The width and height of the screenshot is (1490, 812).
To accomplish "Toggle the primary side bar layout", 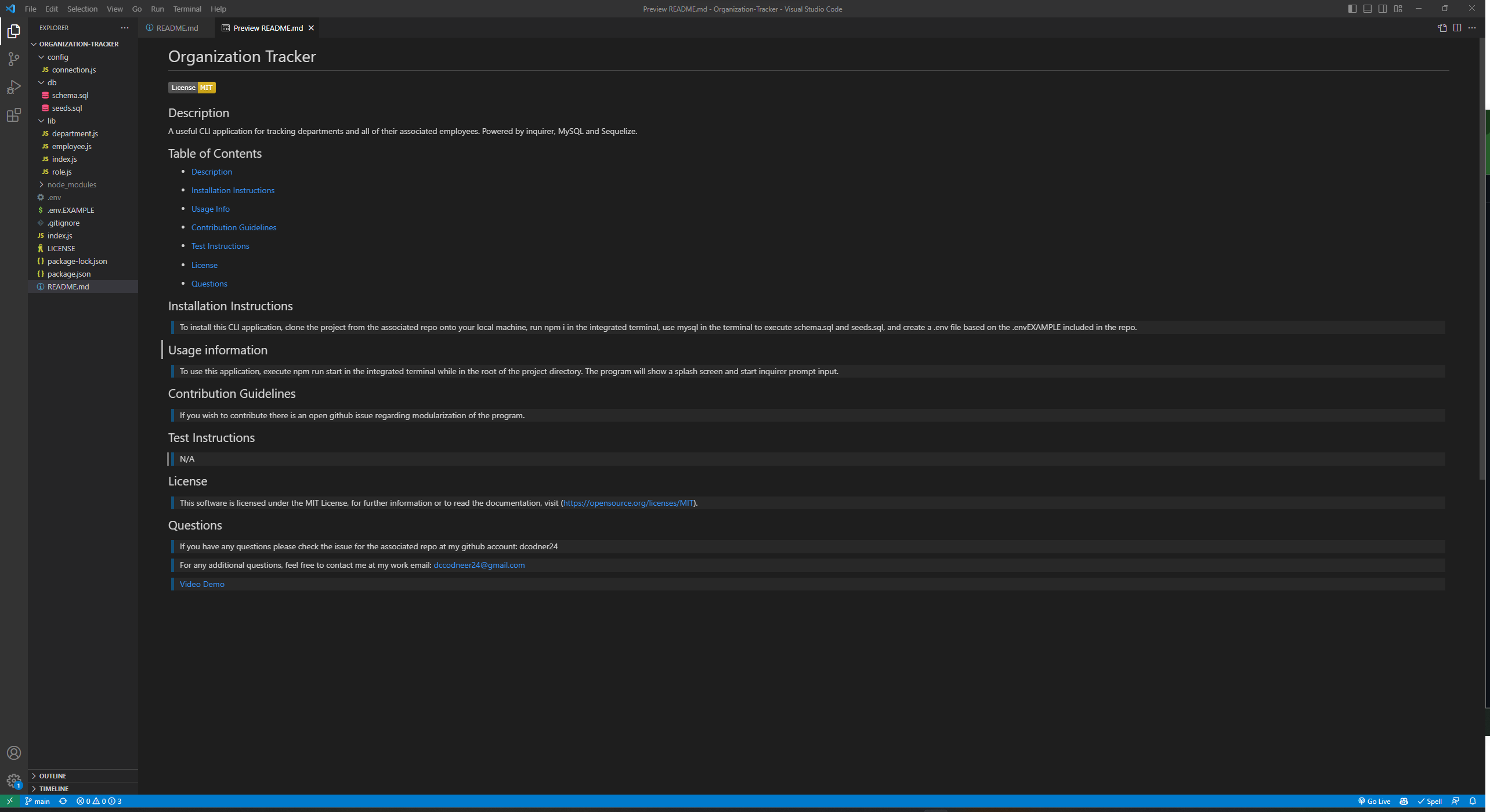I will [1352, 9].
